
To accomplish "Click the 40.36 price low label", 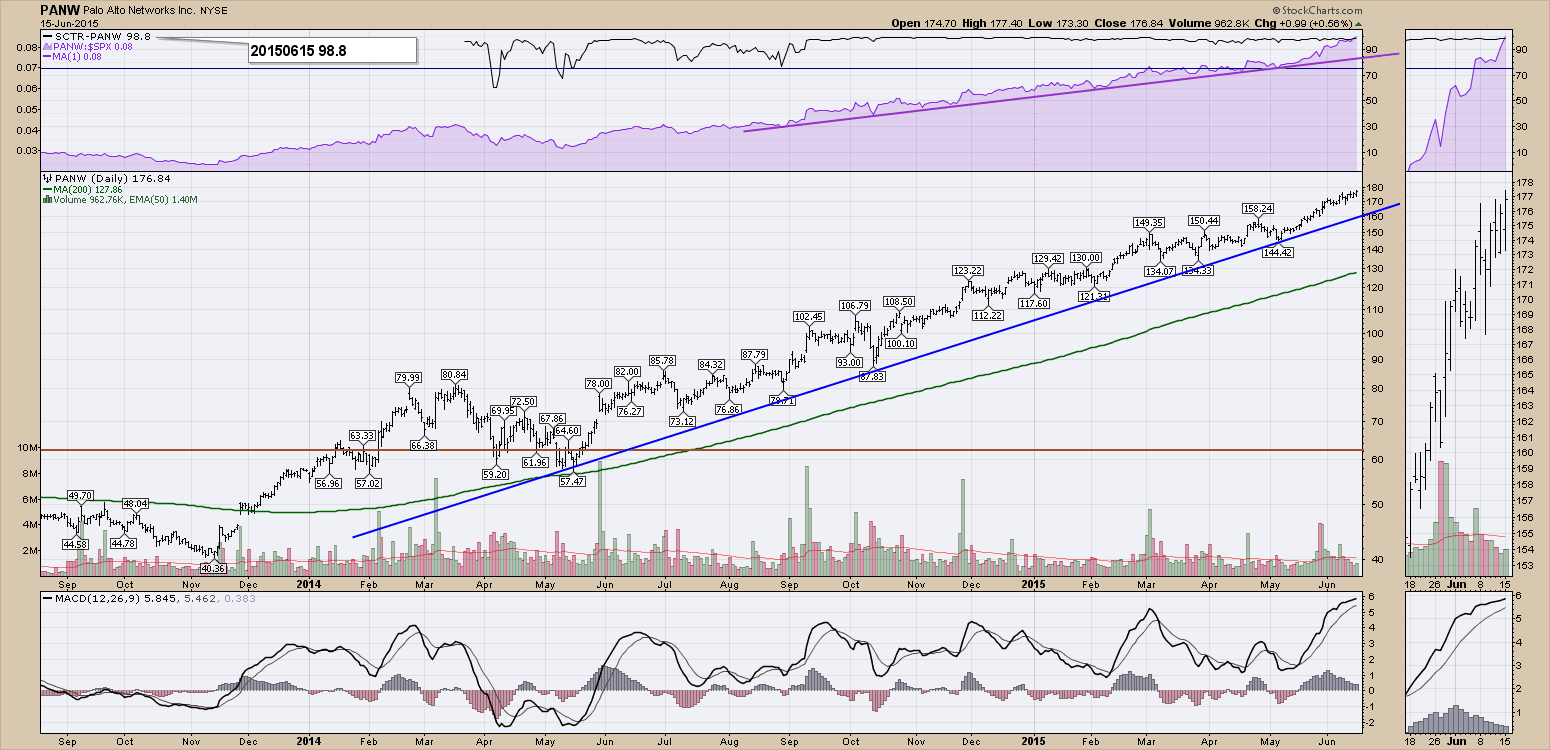I will click(212, 568).
